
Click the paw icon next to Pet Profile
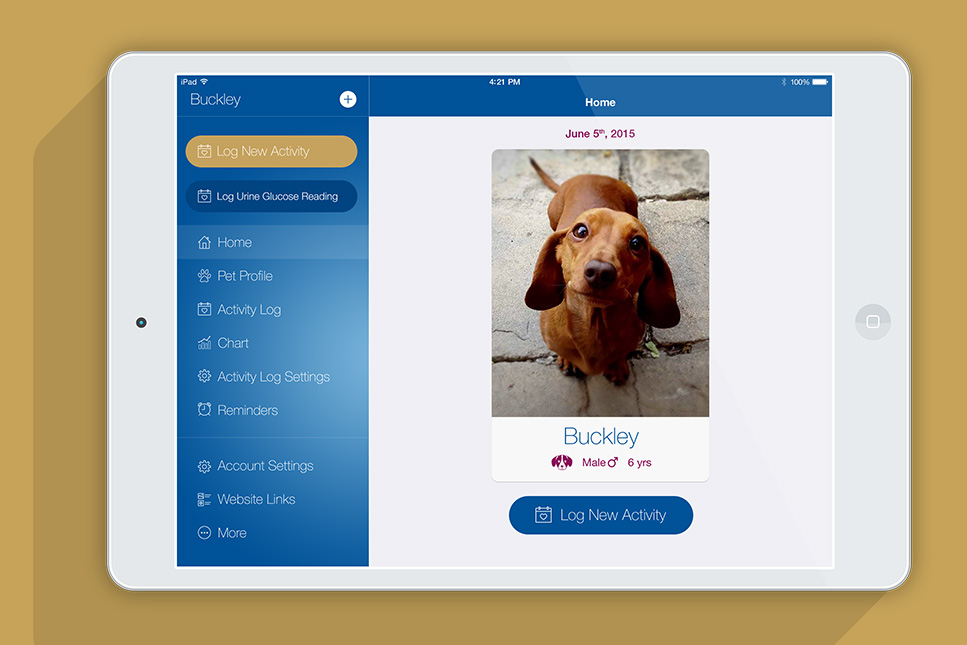204,276
